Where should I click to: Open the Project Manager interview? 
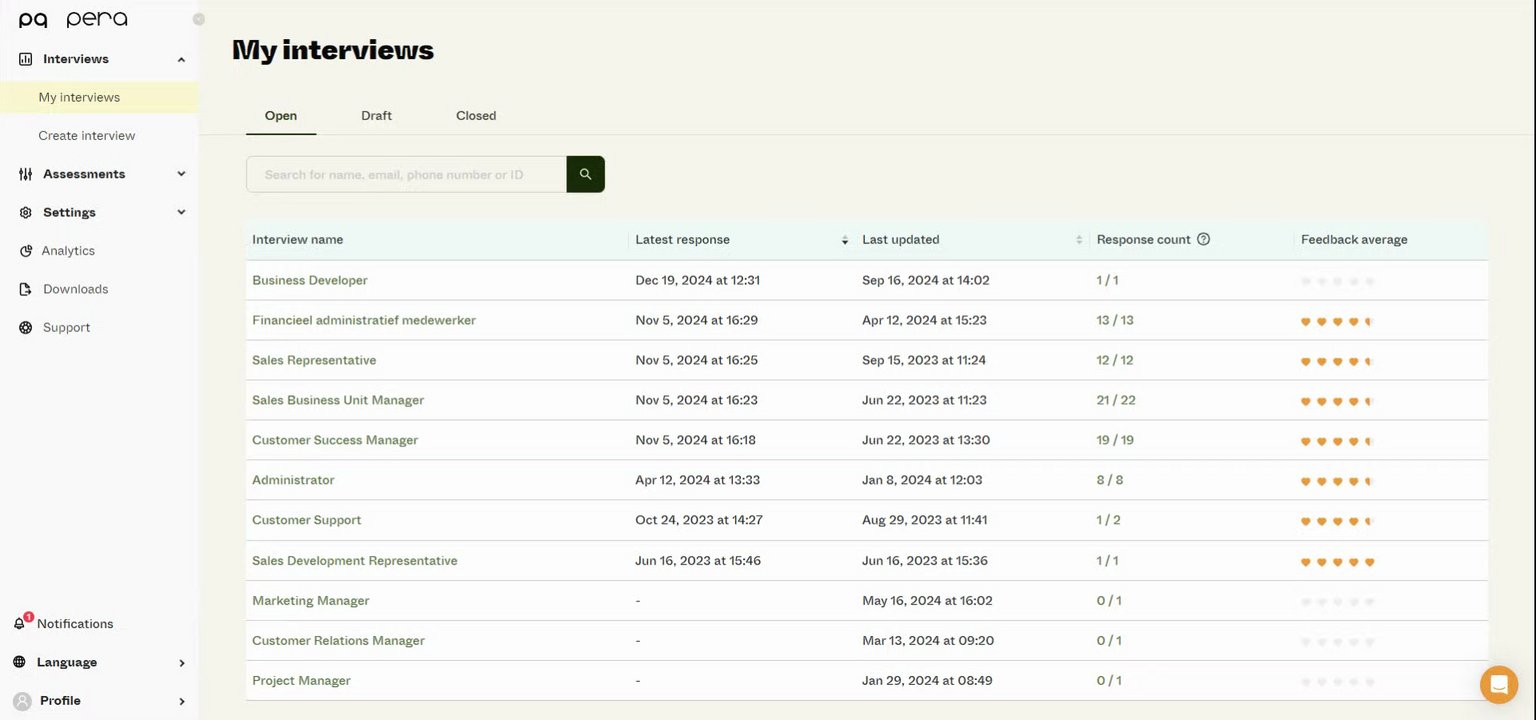point(301,681)
